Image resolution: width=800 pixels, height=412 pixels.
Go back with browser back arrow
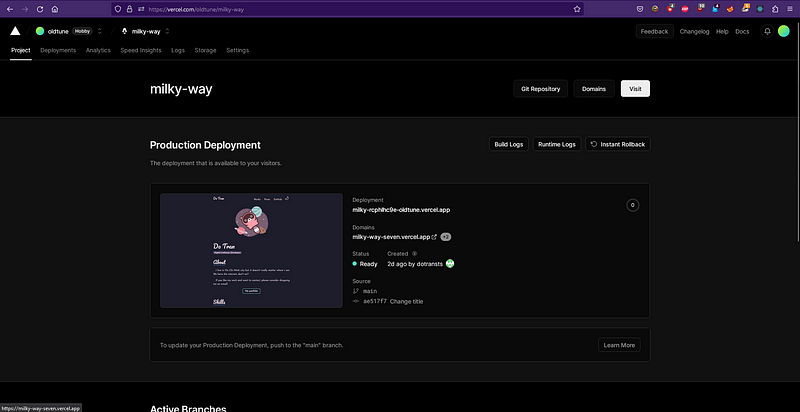10,9
